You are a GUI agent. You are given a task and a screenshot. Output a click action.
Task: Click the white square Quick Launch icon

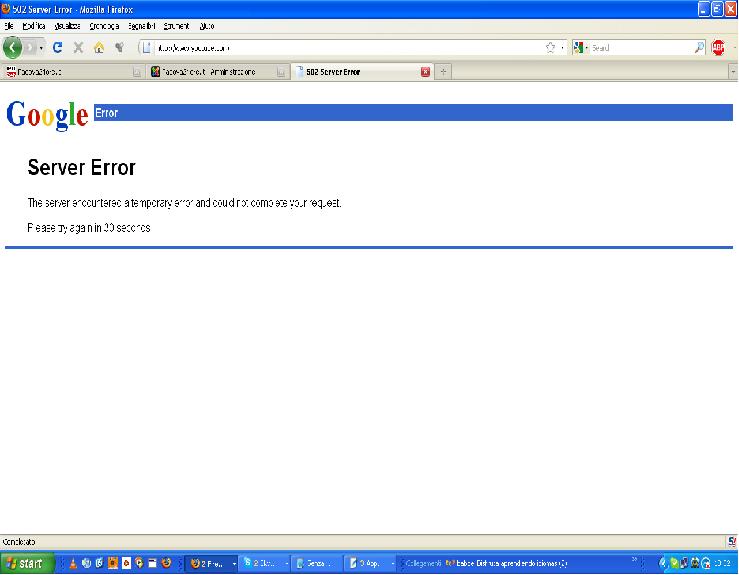coord(126,563)
